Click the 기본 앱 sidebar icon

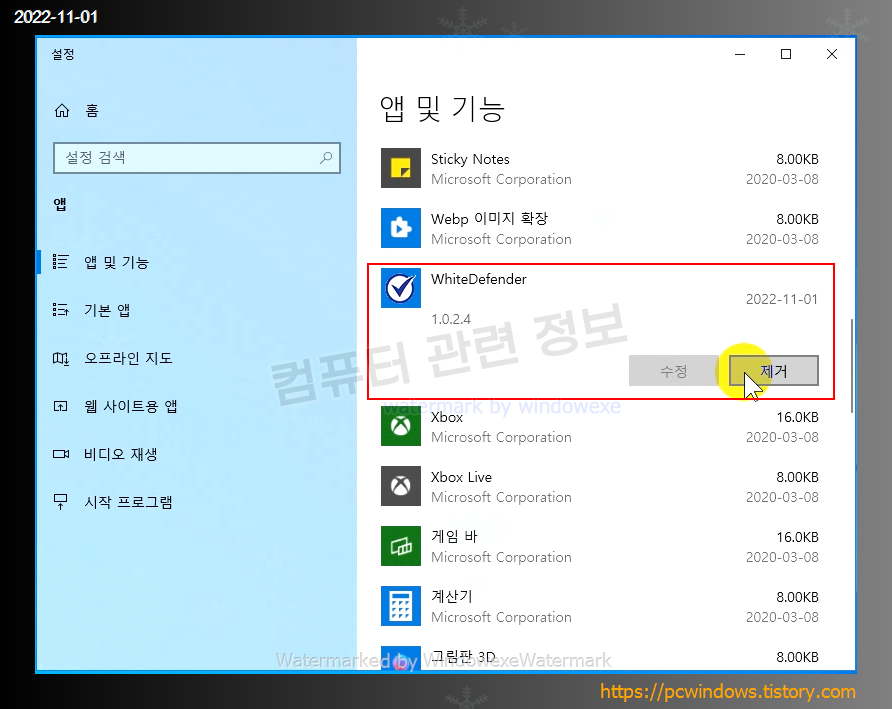tap(60, 310)
